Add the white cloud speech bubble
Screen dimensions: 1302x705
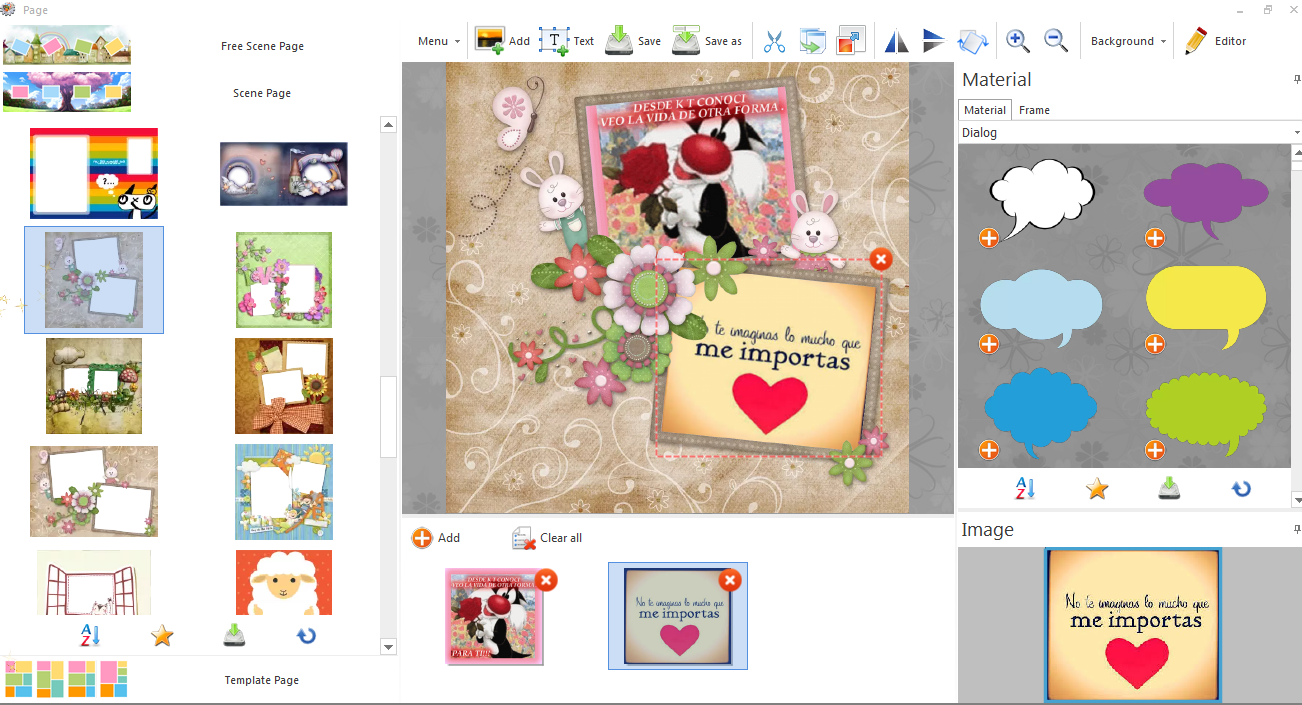[989, 238]
